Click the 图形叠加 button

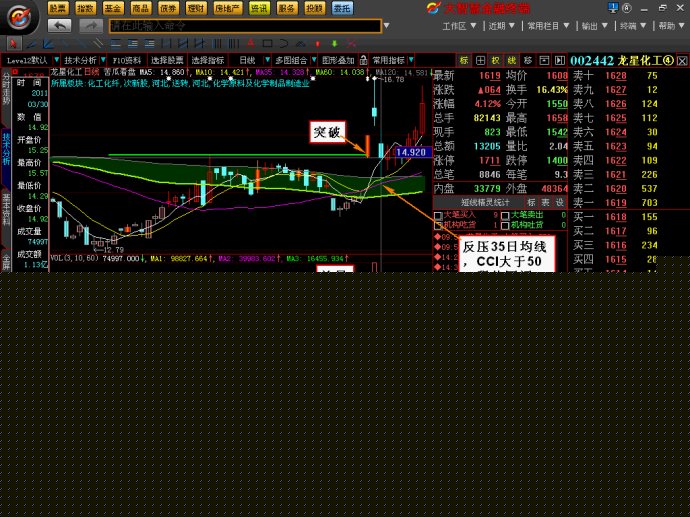pyautogui.click(x=338, y=60)
